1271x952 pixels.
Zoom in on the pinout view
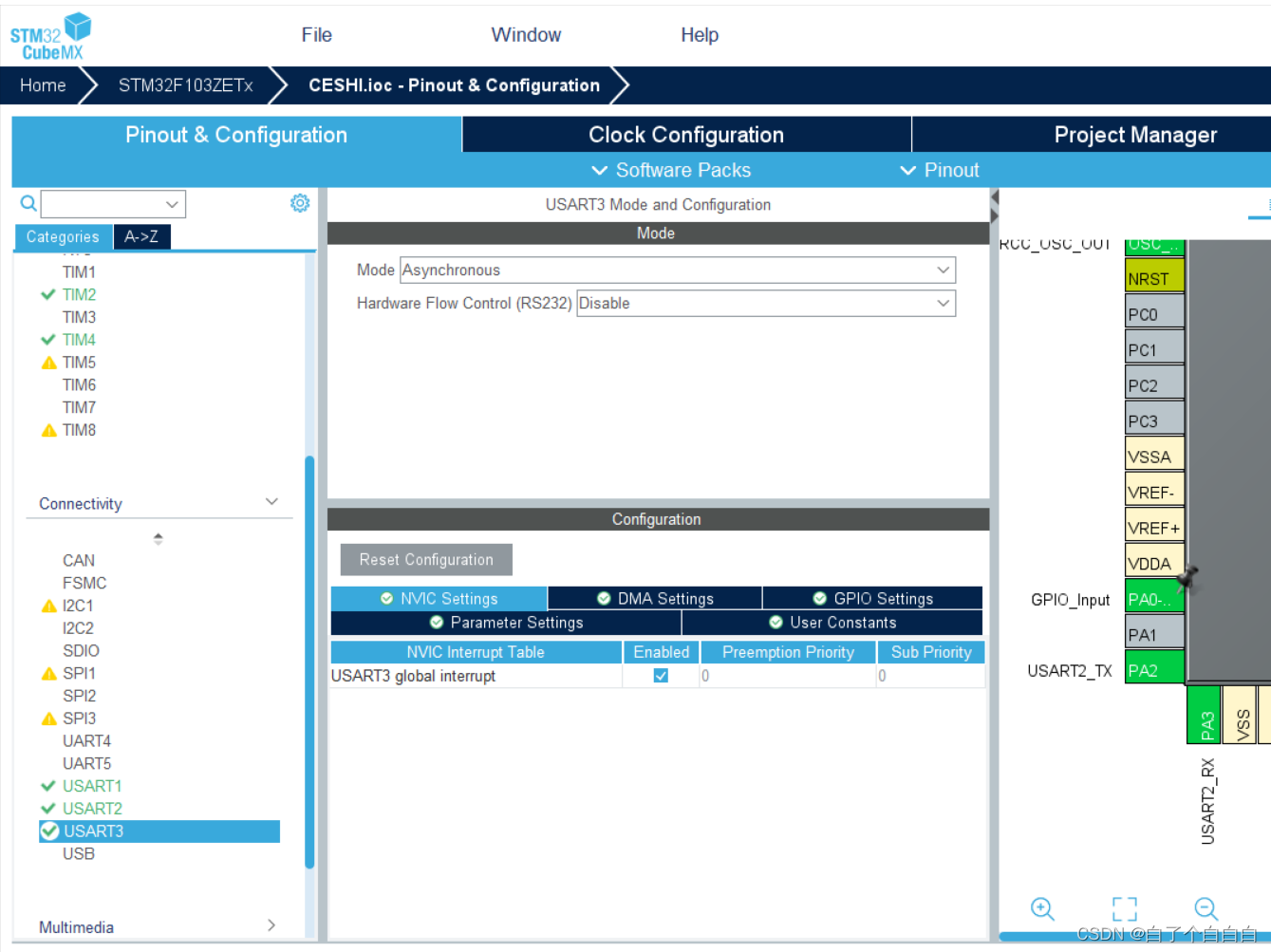point(1042,908)
